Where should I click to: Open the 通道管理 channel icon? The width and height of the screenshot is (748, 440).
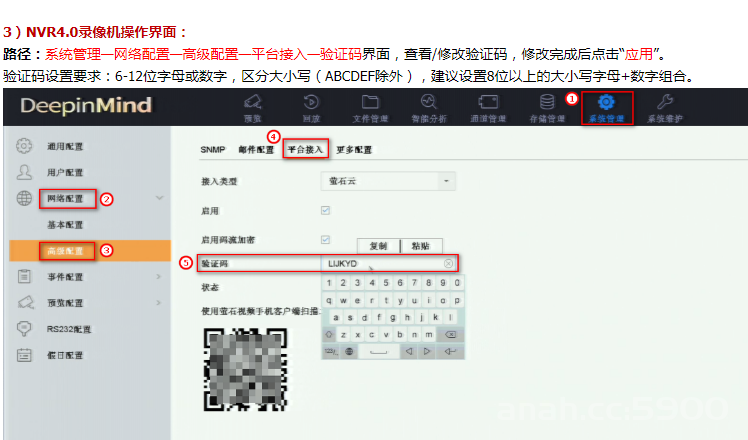click(x=488, y=102)
